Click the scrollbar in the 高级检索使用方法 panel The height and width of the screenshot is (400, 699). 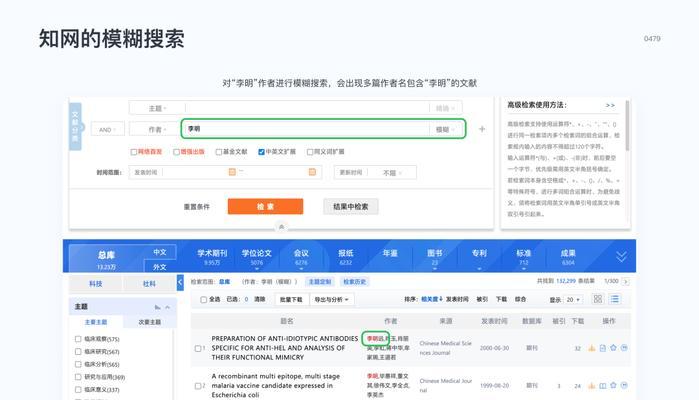pyautogui.click(x=628, y=126)
